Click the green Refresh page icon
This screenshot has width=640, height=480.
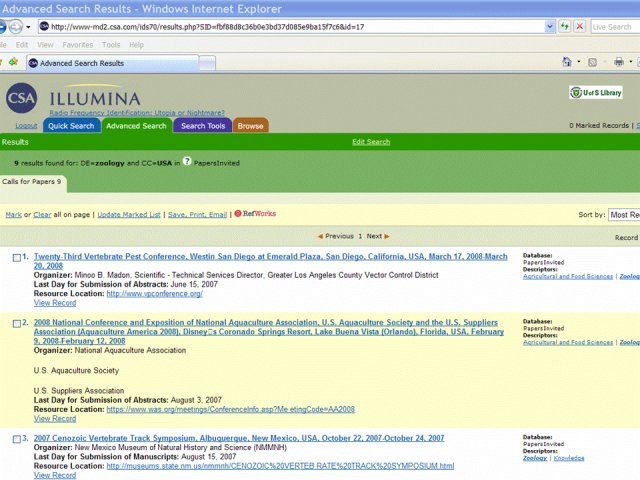point(564,27)
